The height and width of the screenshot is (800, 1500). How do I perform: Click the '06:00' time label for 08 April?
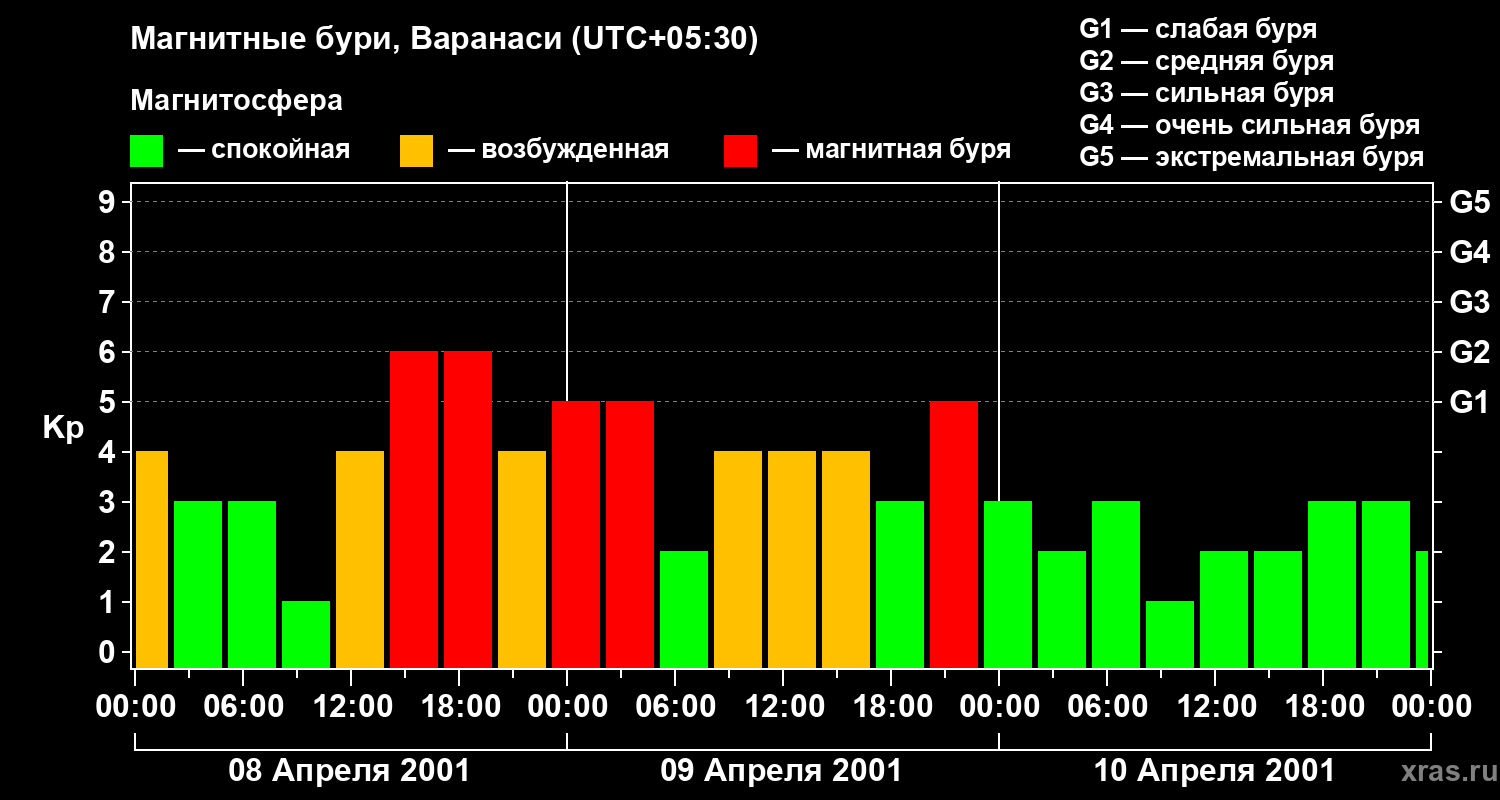tap(244, 707)
